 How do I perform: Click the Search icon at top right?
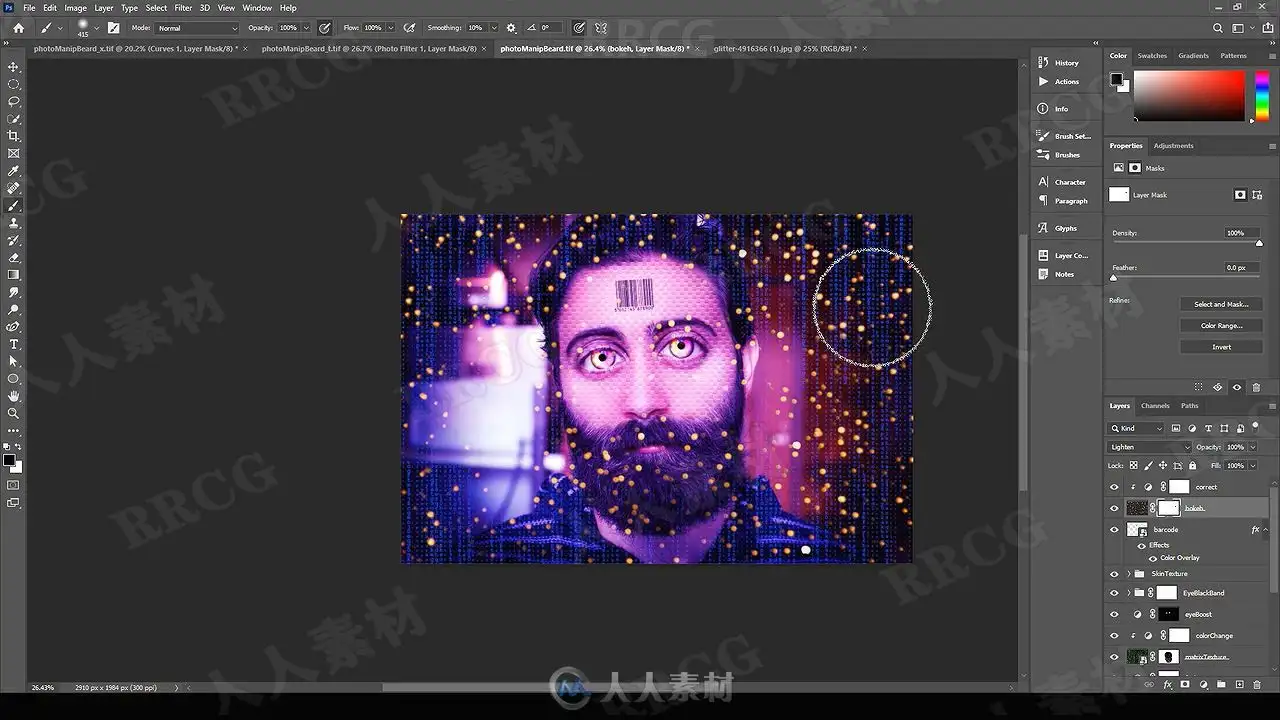click(1217, 28)
